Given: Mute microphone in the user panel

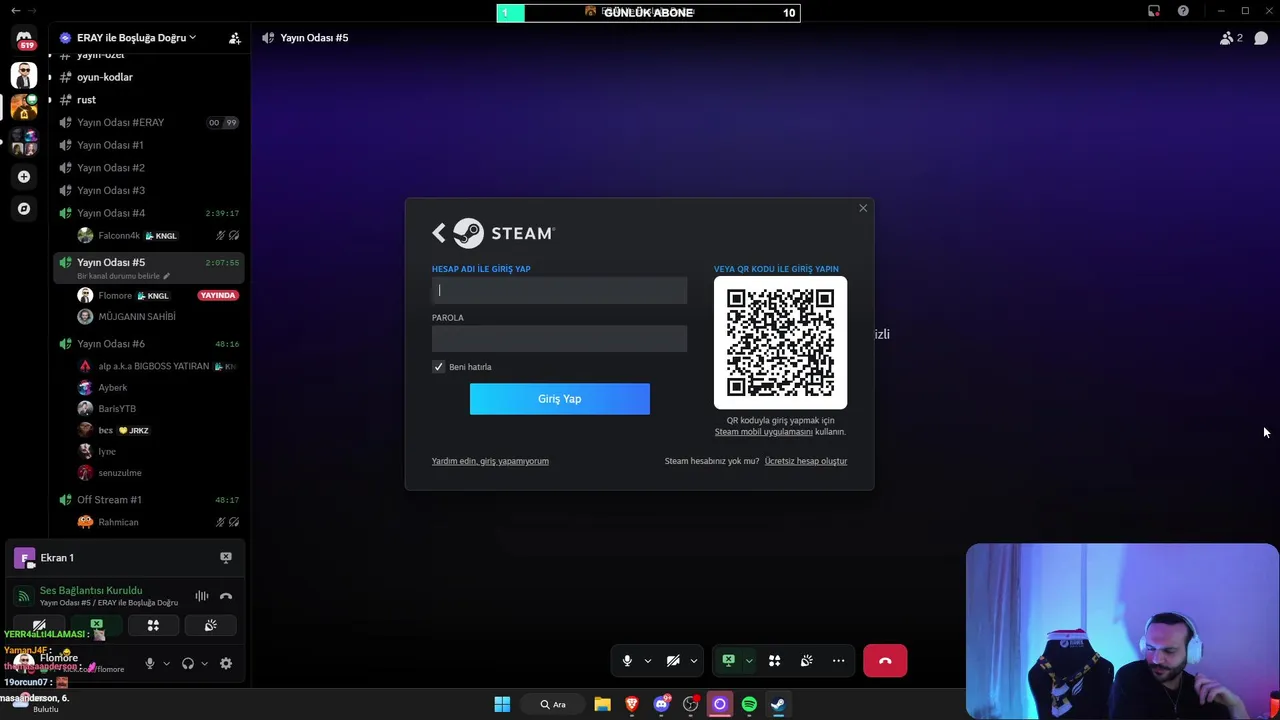Looking at the screenshot, I should 150,663.
